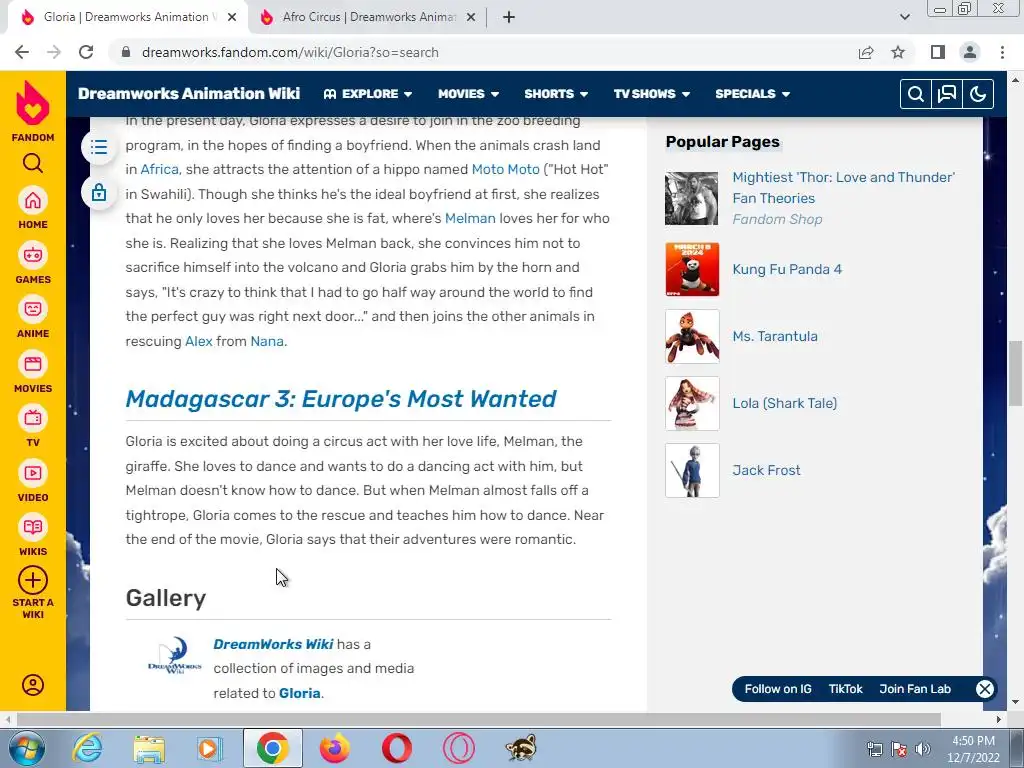Open the Fandom sidebar search icon

tap(33, 163)
